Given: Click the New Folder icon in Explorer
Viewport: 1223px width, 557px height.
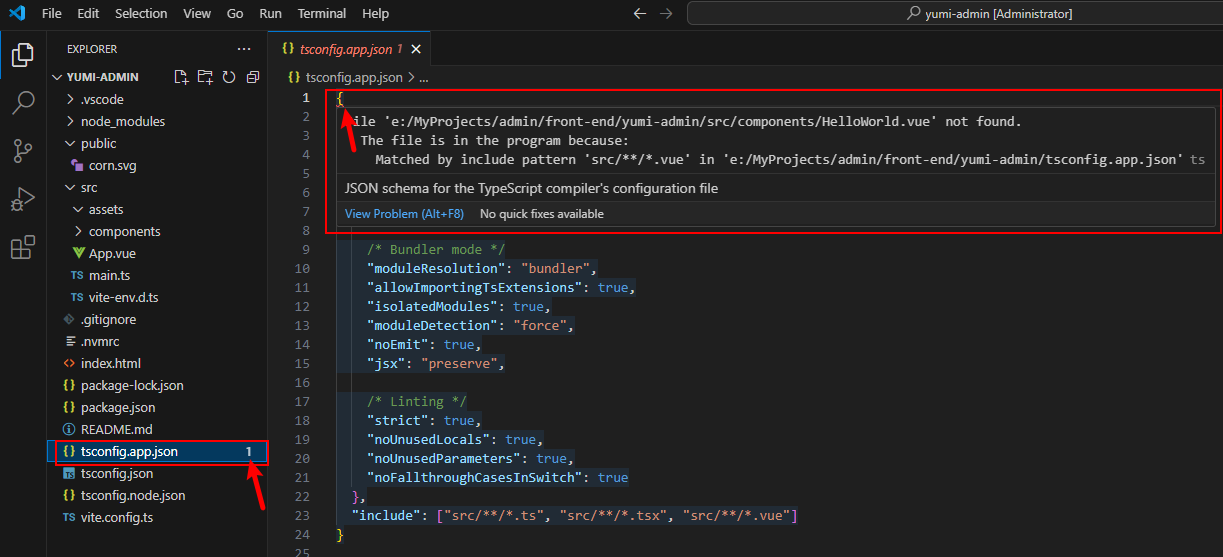Looking at the screenshot, I should pyautogui.click(x=205, y=77).
